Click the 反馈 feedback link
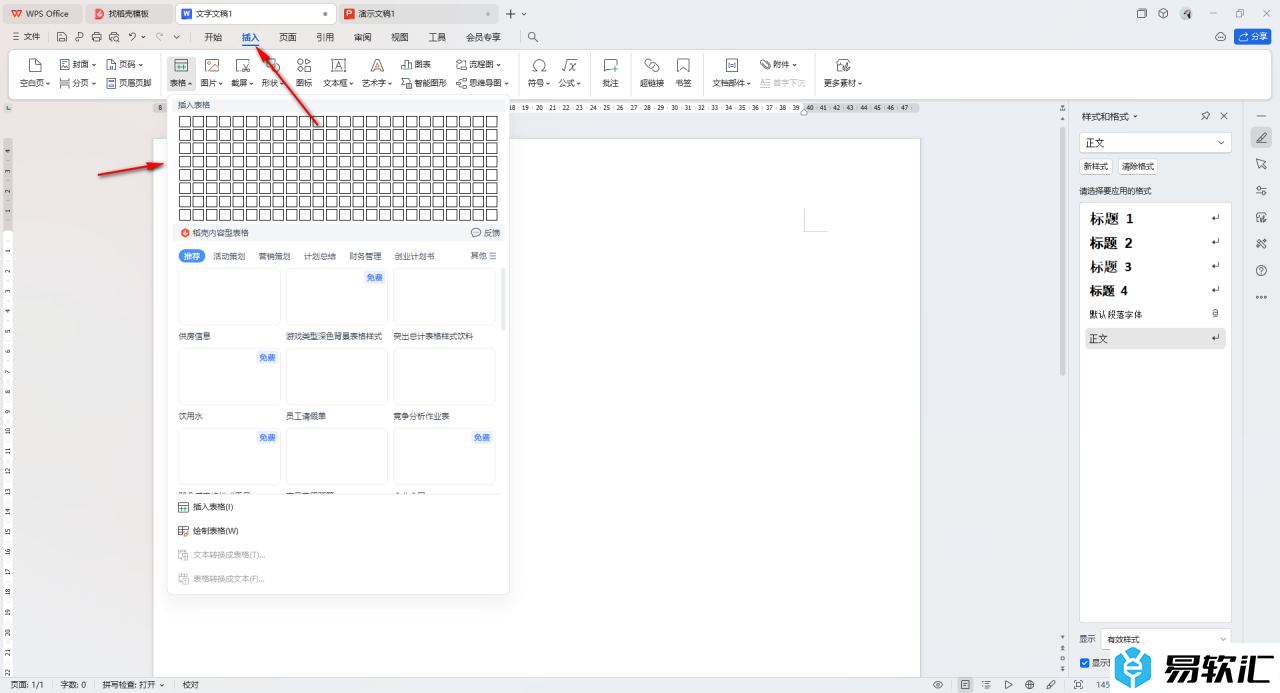 pyautogui.click(x=486, y=233)
